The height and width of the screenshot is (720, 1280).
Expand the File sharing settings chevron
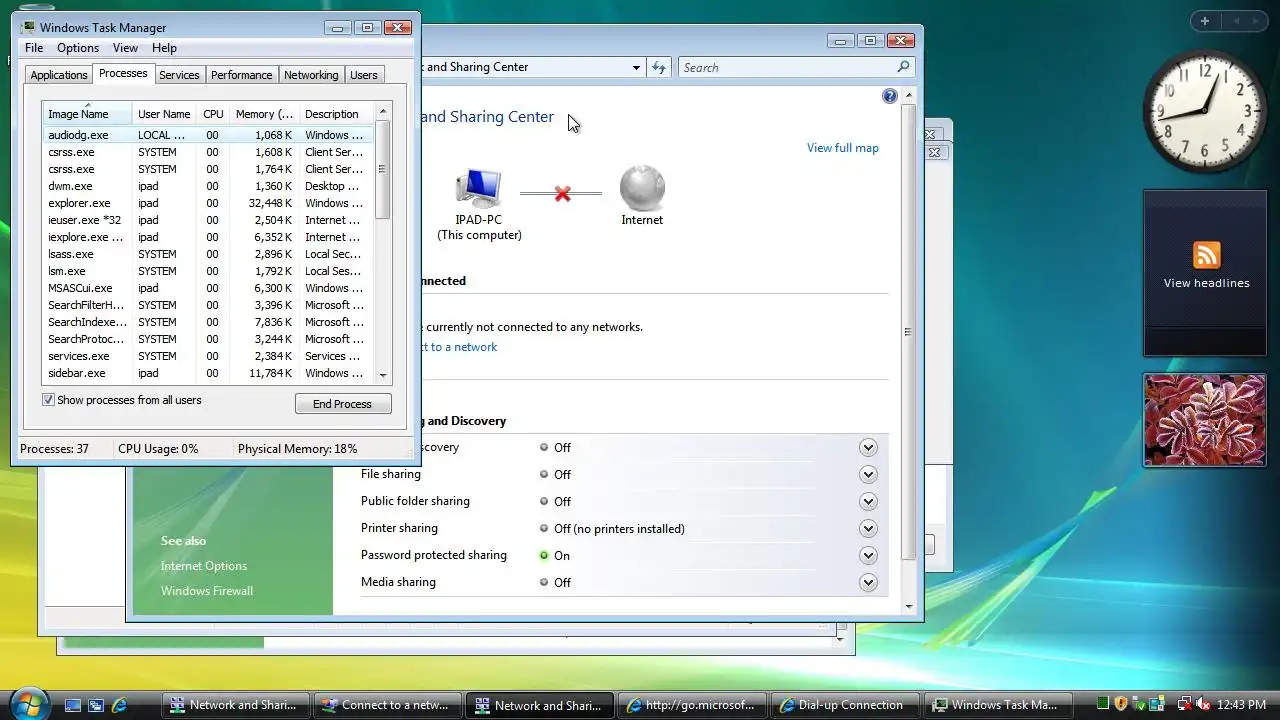tap(868, 474)
